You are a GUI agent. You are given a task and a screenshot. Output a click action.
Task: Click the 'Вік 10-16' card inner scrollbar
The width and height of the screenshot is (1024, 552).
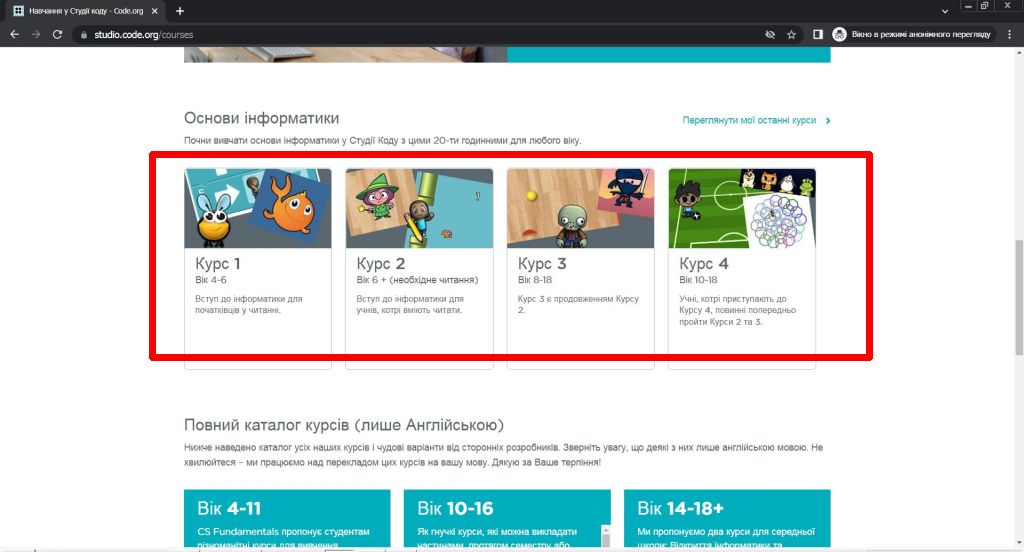click(x=605, y=536)
